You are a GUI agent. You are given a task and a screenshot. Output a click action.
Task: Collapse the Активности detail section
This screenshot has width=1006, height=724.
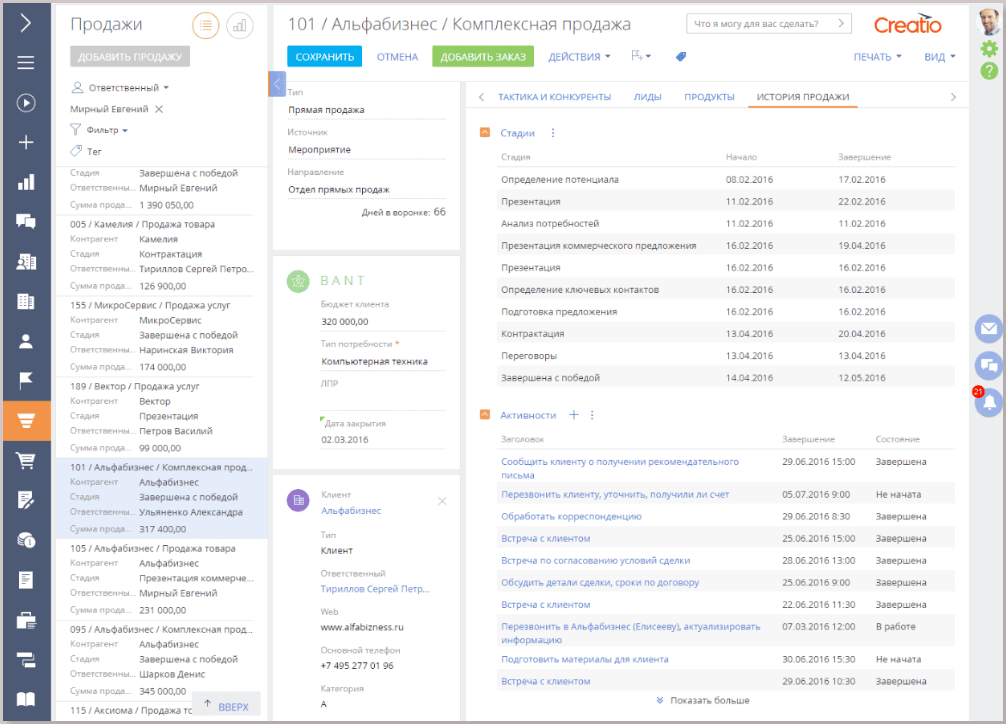click(484, 415)
